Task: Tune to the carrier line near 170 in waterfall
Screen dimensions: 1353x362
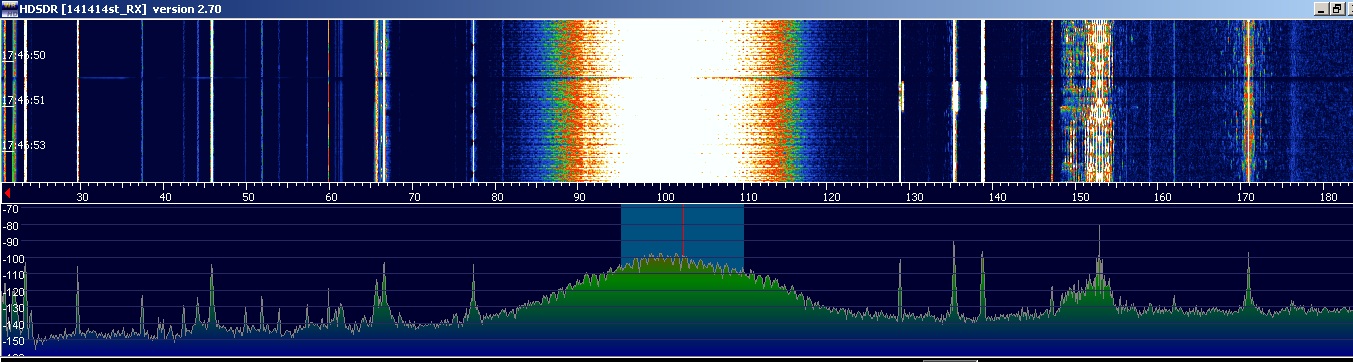Action: click(x=1248, y=100)
